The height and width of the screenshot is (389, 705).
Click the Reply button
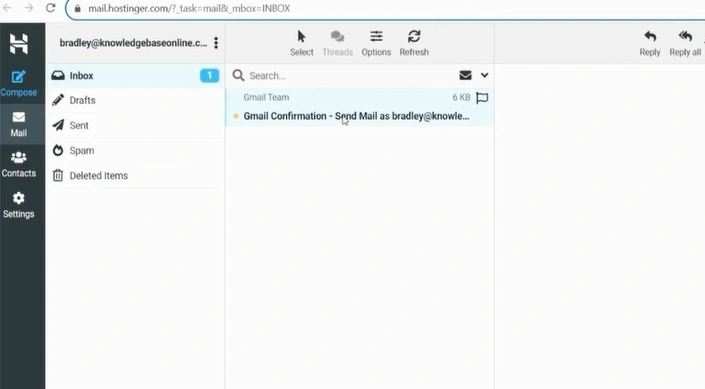[650, 43]
